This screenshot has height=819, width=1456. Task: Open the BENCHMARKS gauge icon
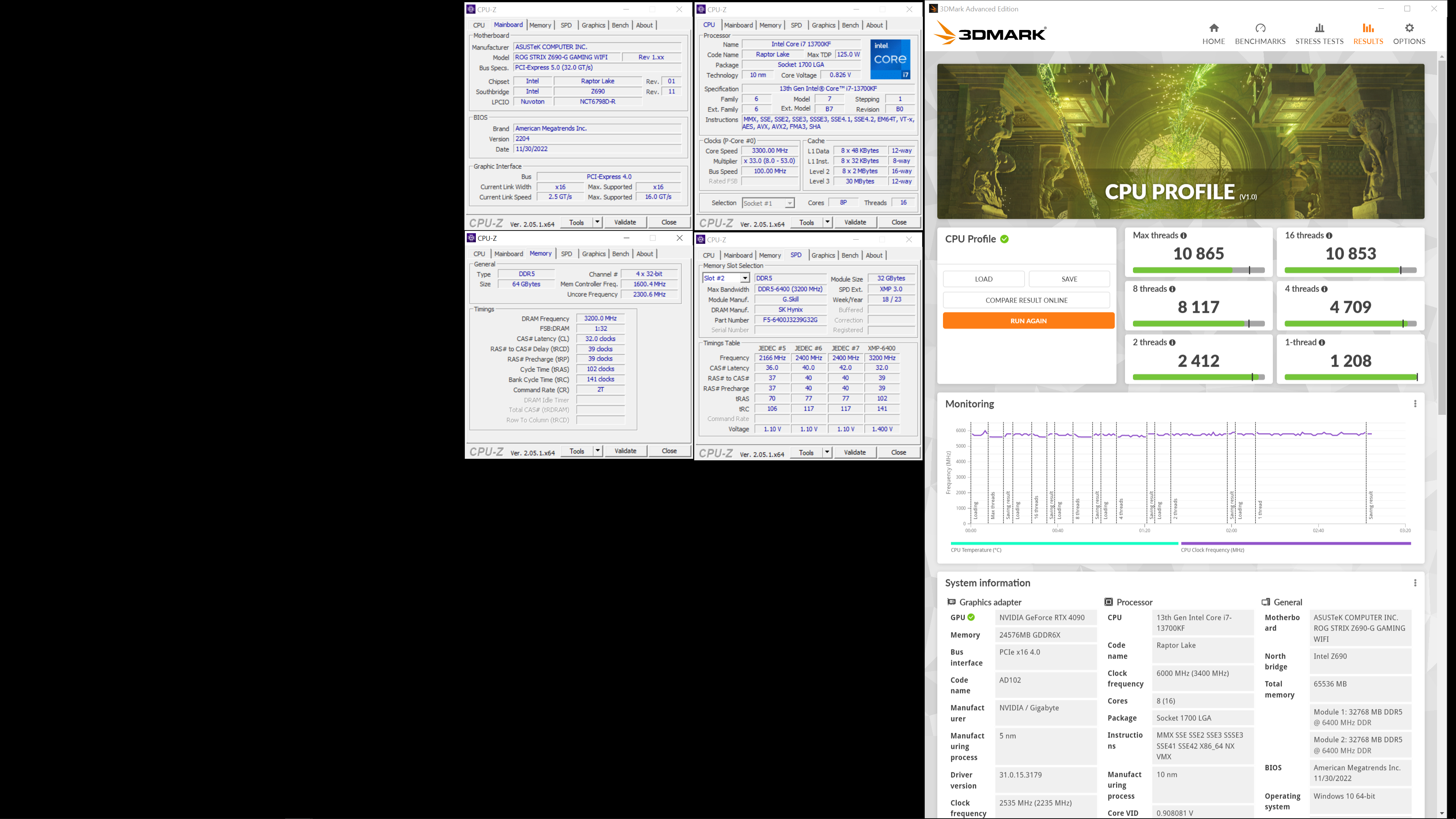[x=1260, y=28]
